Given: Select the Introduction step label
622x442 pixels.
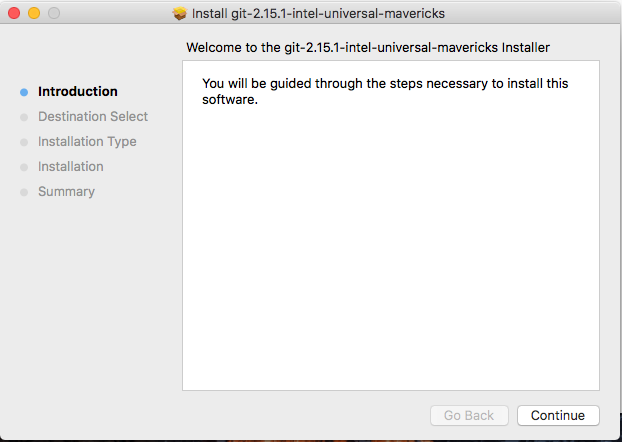Looking at the screenshot, I should 78,91.
